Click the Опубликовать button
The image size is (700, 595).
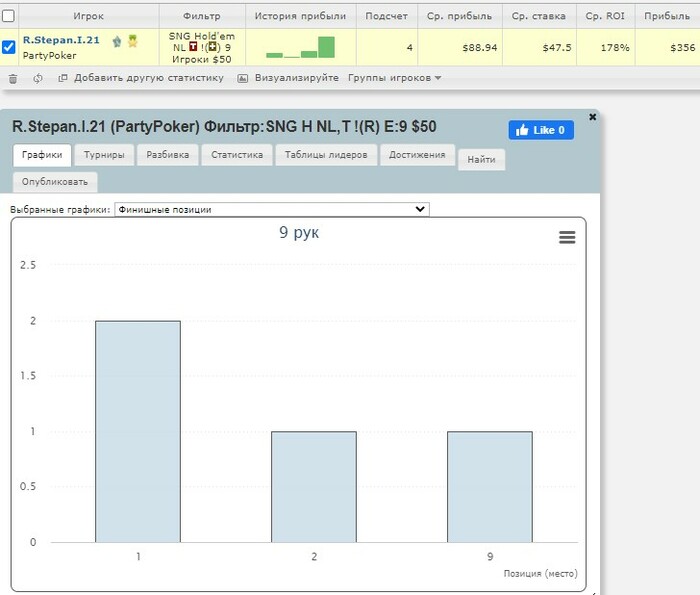(55, 182)
